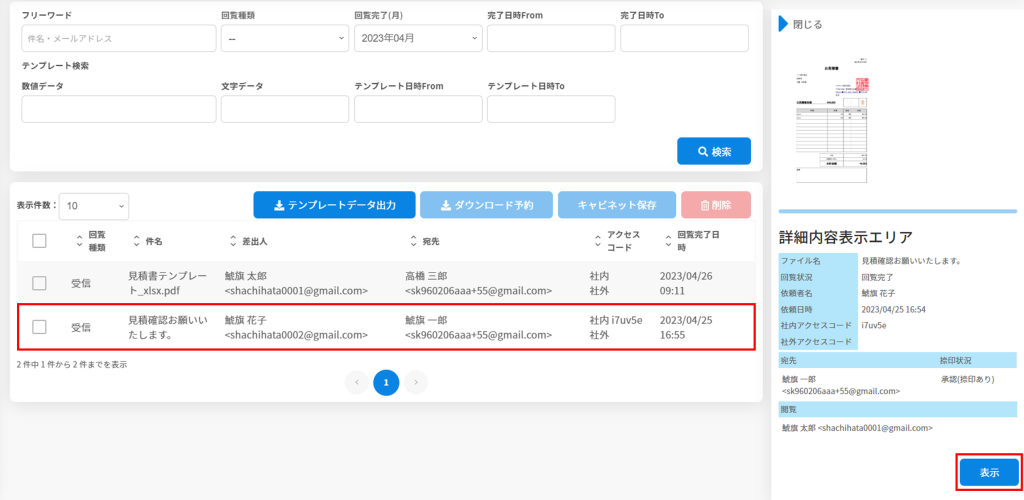Open the 回覧種類 dropdown

(284, 38)
